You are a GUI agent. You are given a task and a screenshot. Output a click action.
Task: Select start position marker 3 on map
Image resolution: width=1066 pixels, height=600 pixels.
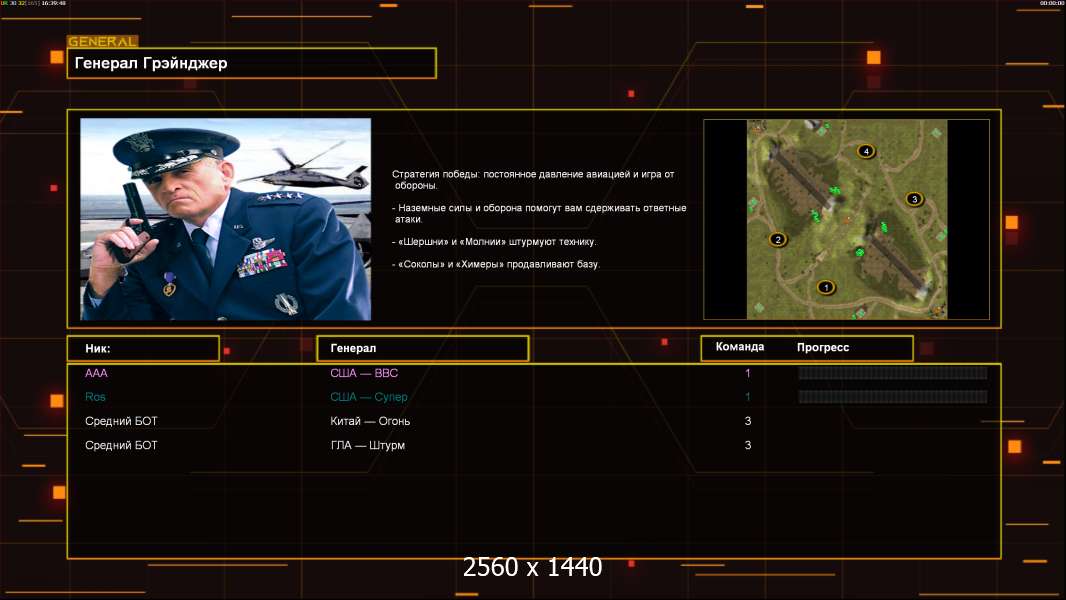(913, 199)
